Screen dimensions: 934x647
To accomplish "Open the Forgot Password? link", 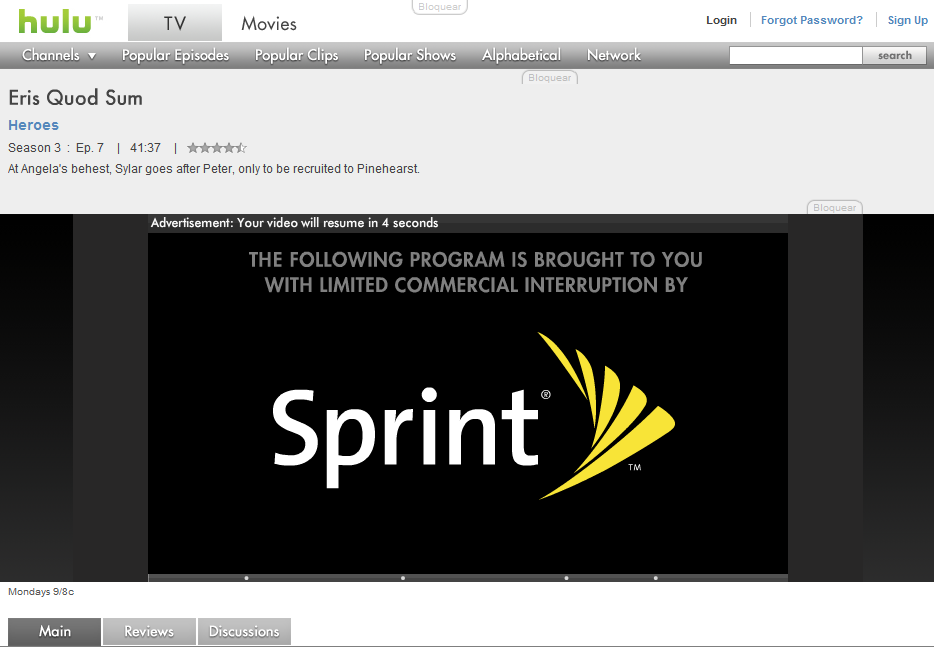I will 811,20.
